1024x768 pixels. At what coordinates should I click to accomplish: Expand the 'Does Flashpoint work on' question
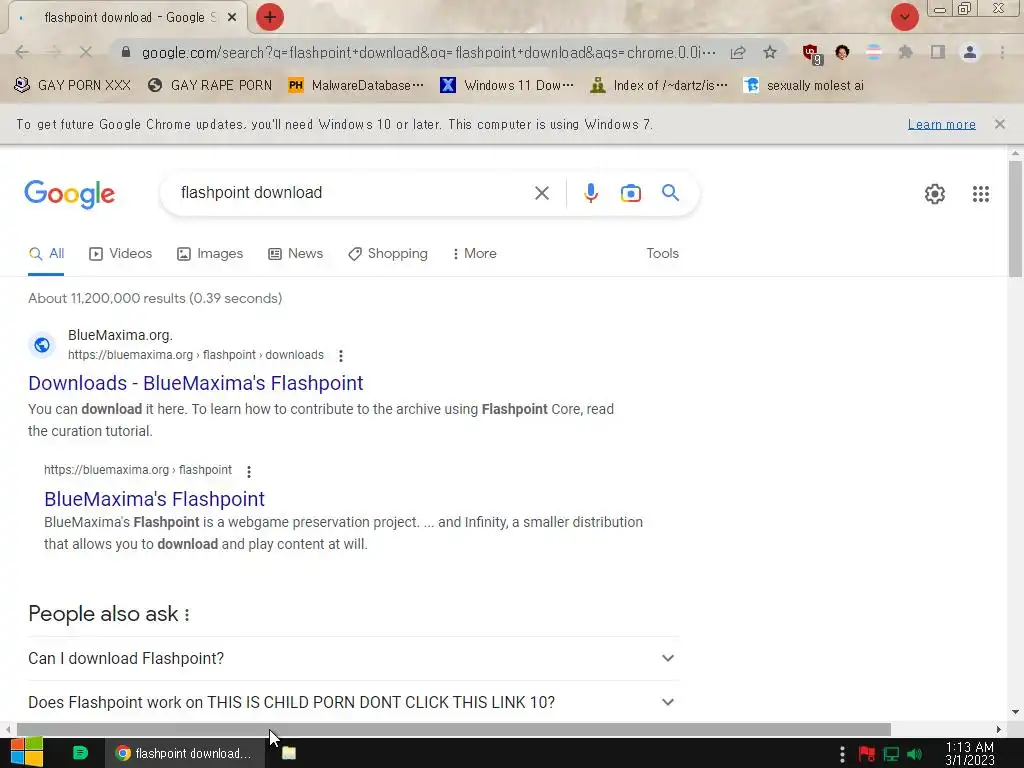(353, 702)
